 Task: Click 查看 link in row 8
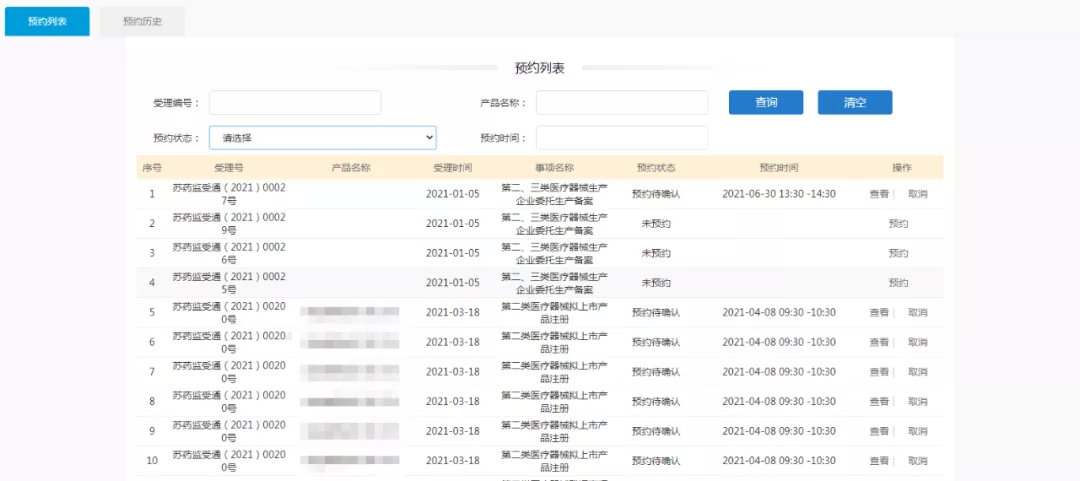tap(879, 402)
